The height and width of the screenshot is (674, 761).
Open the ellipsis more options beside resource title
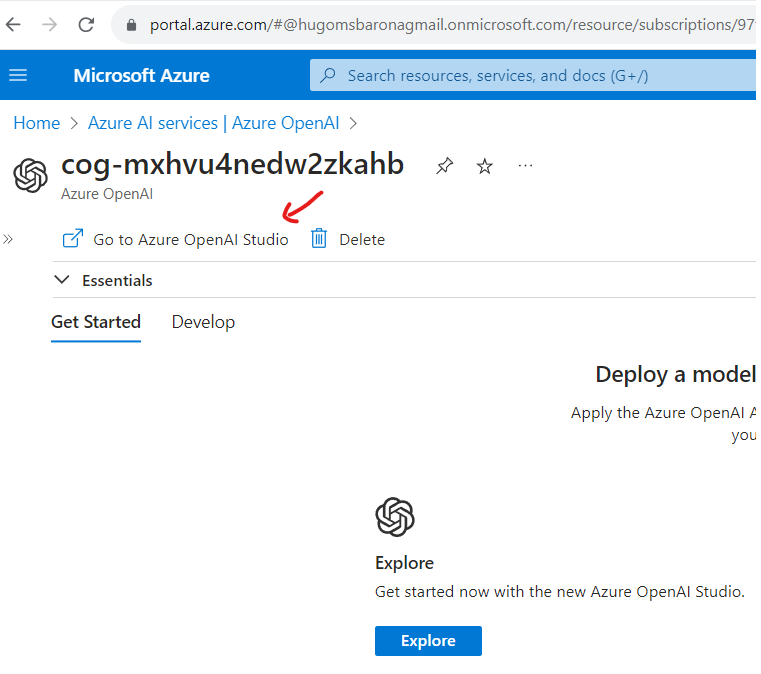[525, 166]
